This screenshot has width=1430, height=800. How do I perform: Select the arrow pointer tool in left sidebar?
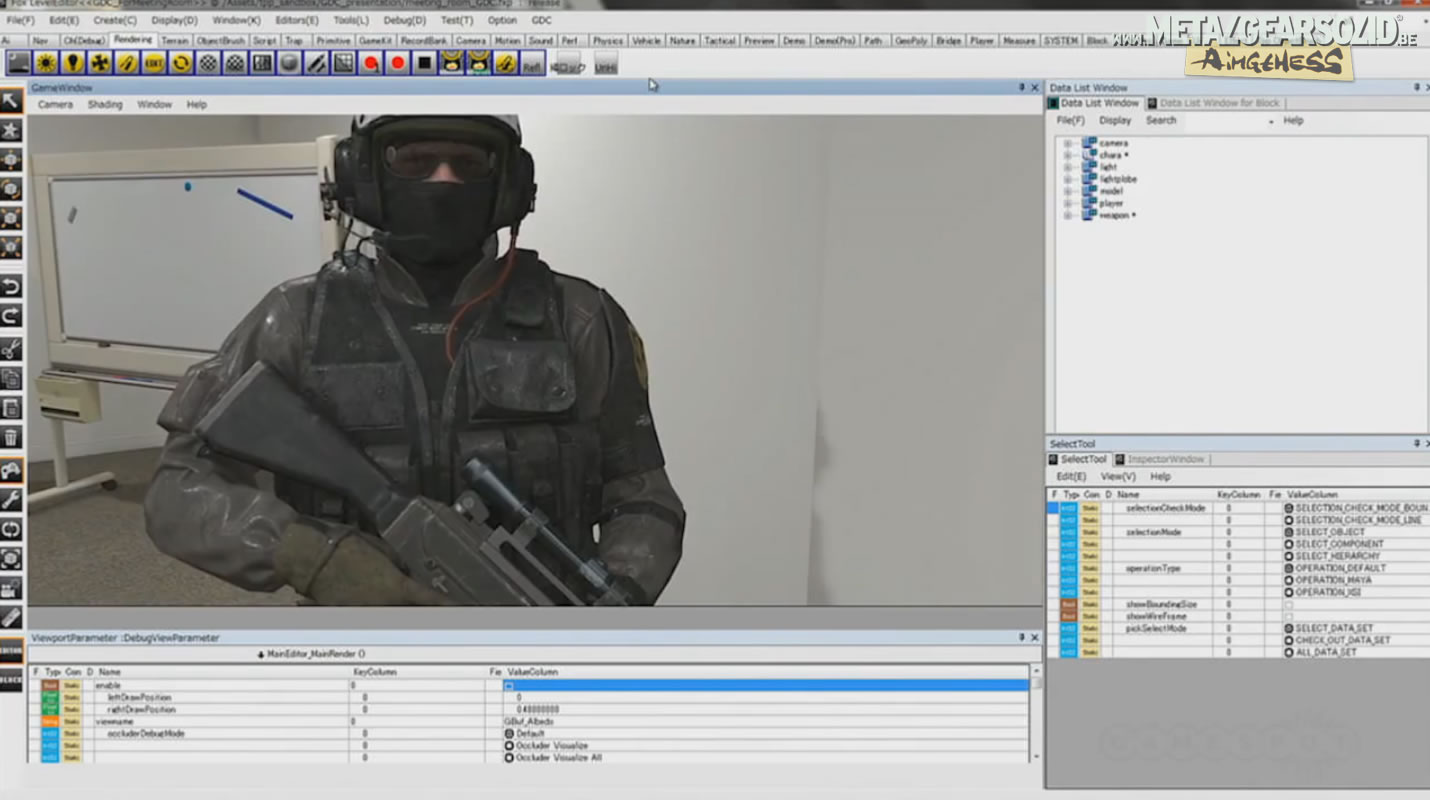[x=12, y=101]
